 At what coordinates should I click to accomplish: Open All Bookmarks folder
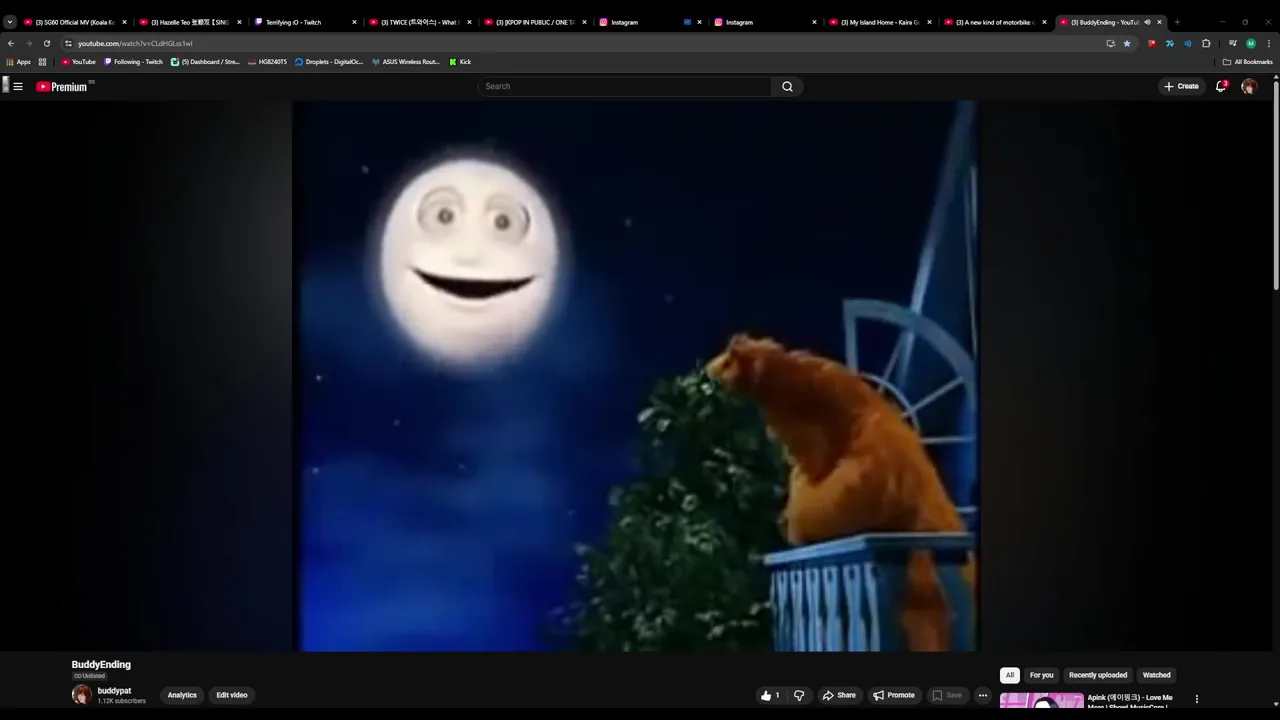1247,62
